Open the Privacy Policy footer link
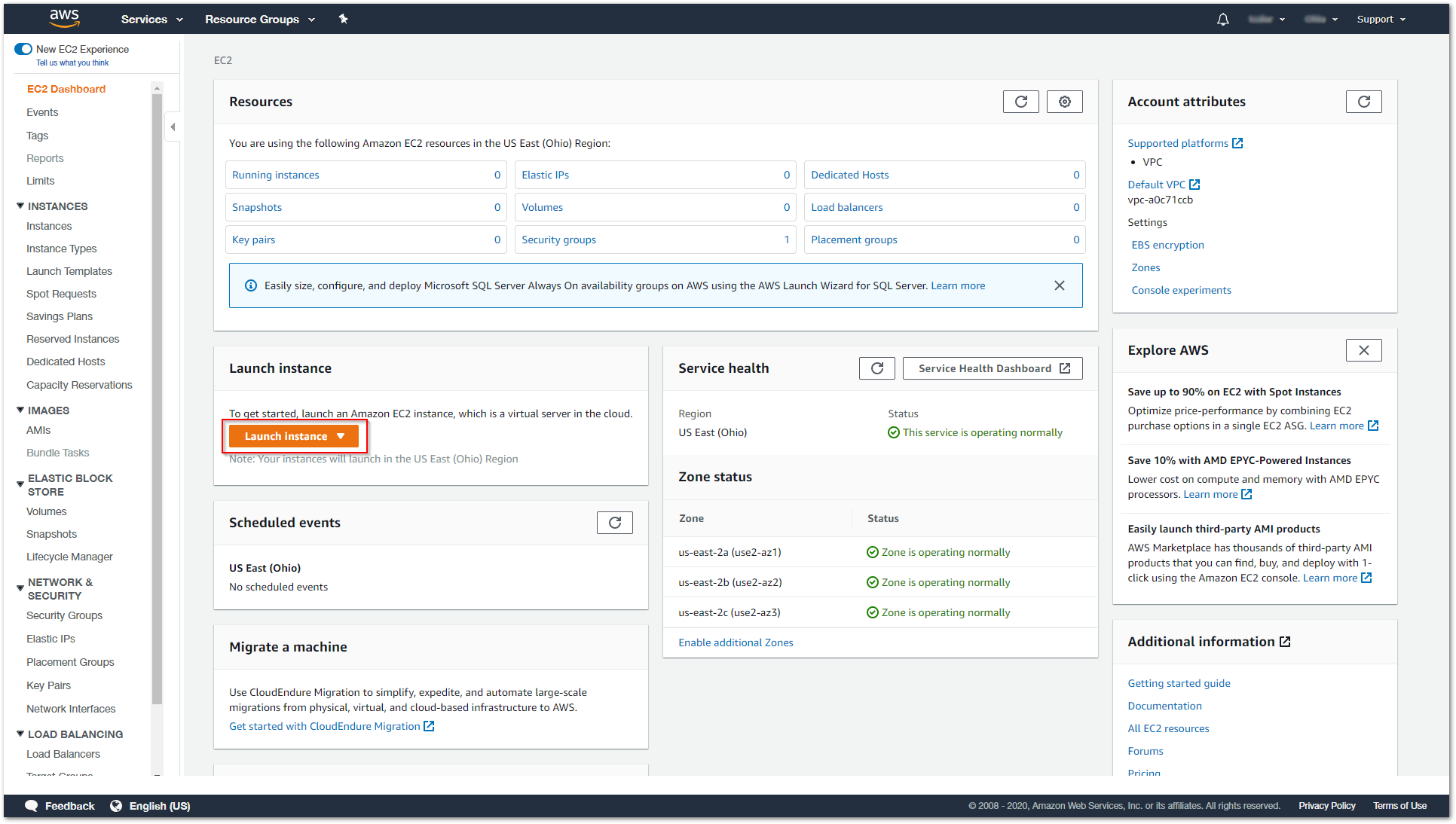Viewport: 1456px width, 824px height. pyautogui.click(x=1326, y=806)
